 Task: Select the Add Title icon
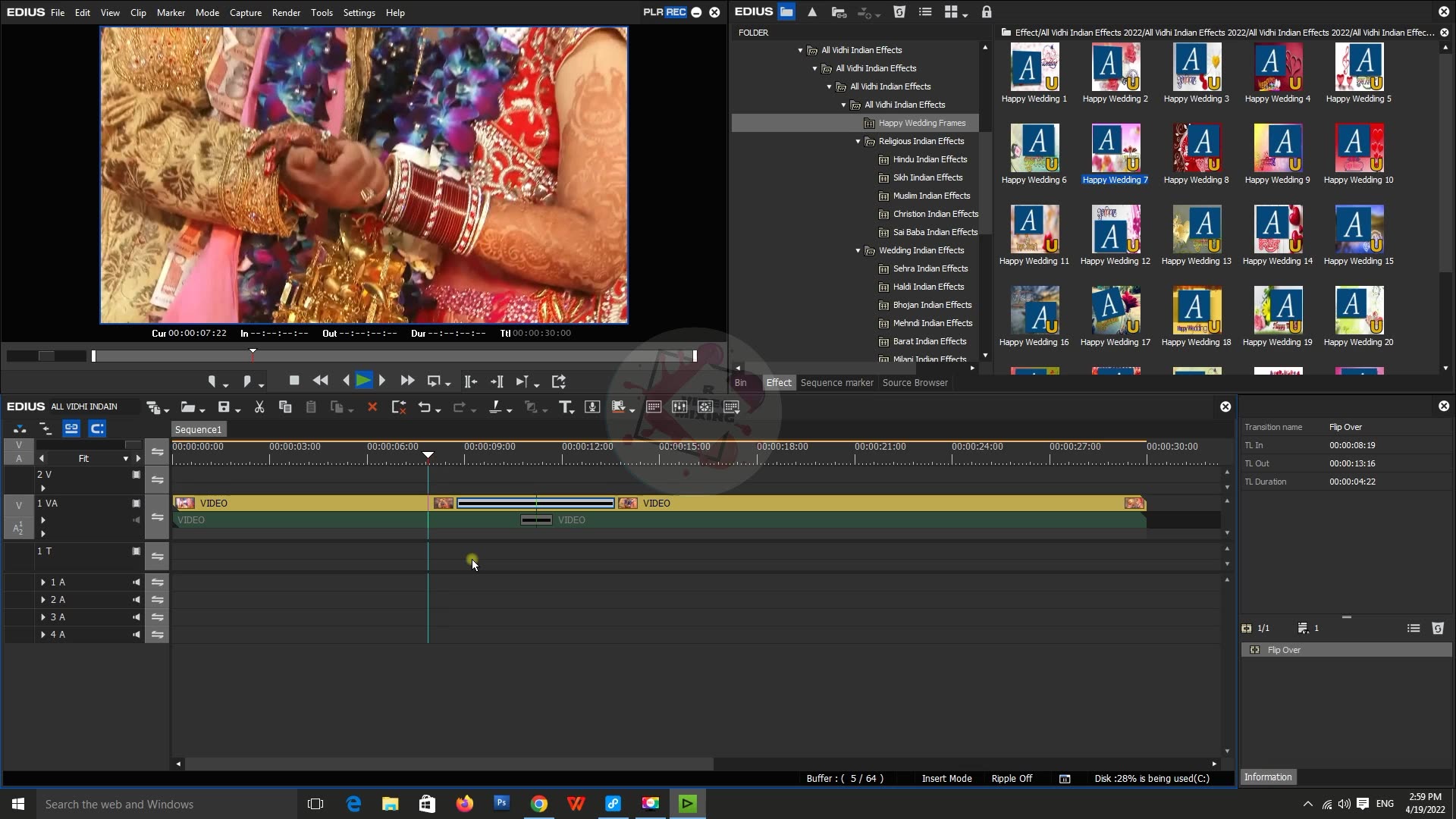click(566, 407)
